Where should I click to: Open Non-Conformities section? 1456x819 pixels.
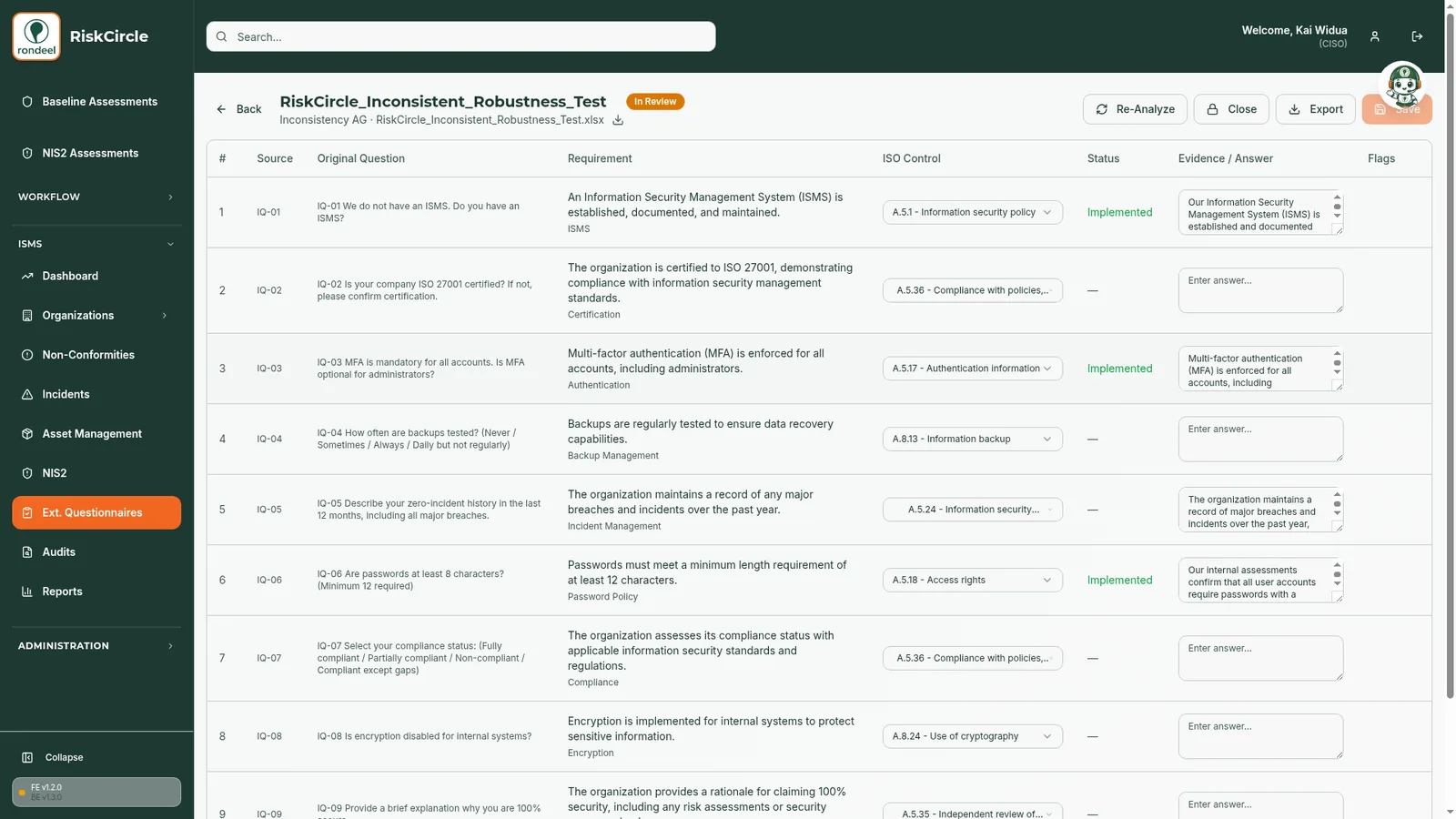point(96,355)
